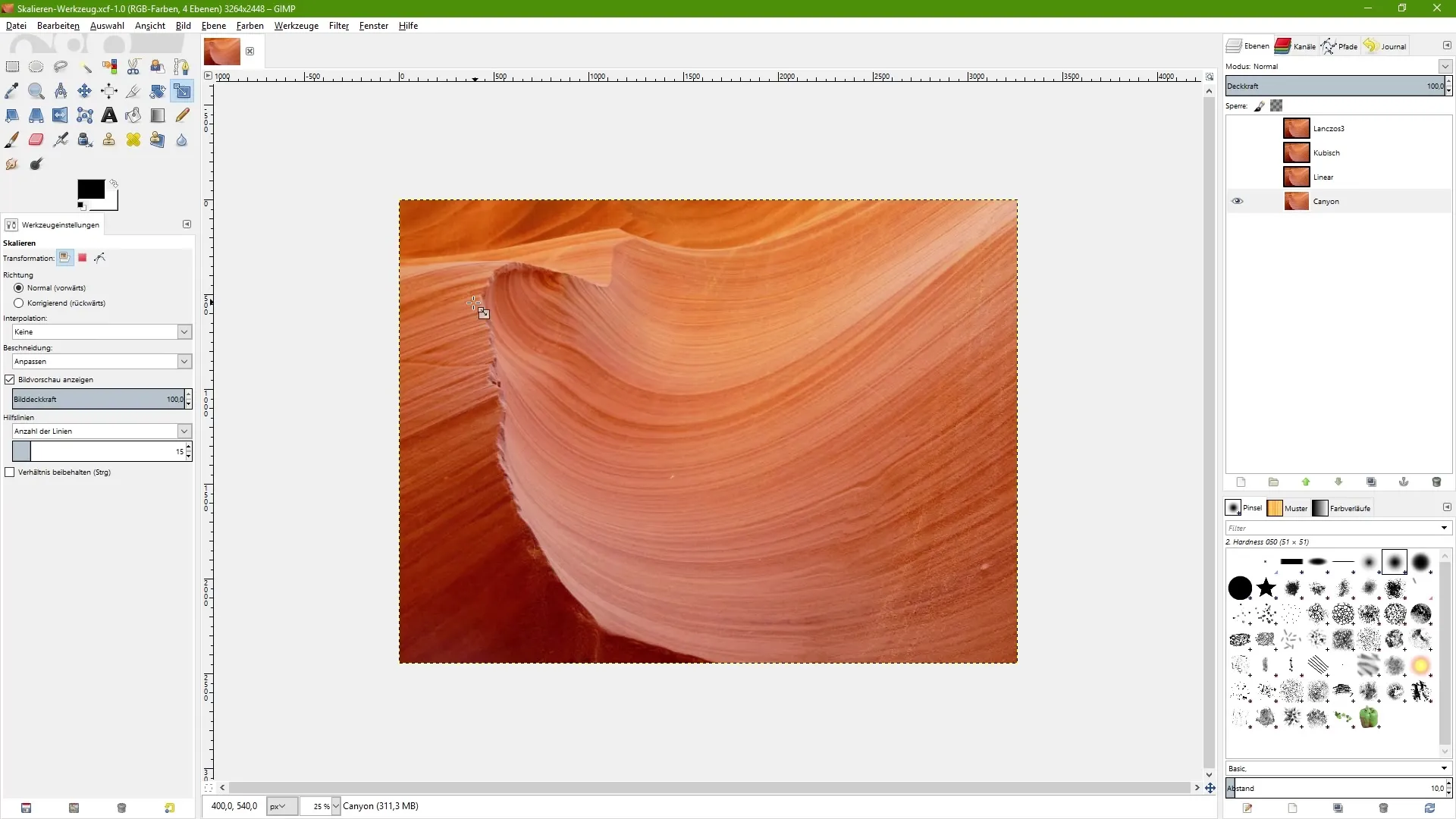
Task: Select the Blur/Sharpen droplet tool
Action: coord(182,140)
